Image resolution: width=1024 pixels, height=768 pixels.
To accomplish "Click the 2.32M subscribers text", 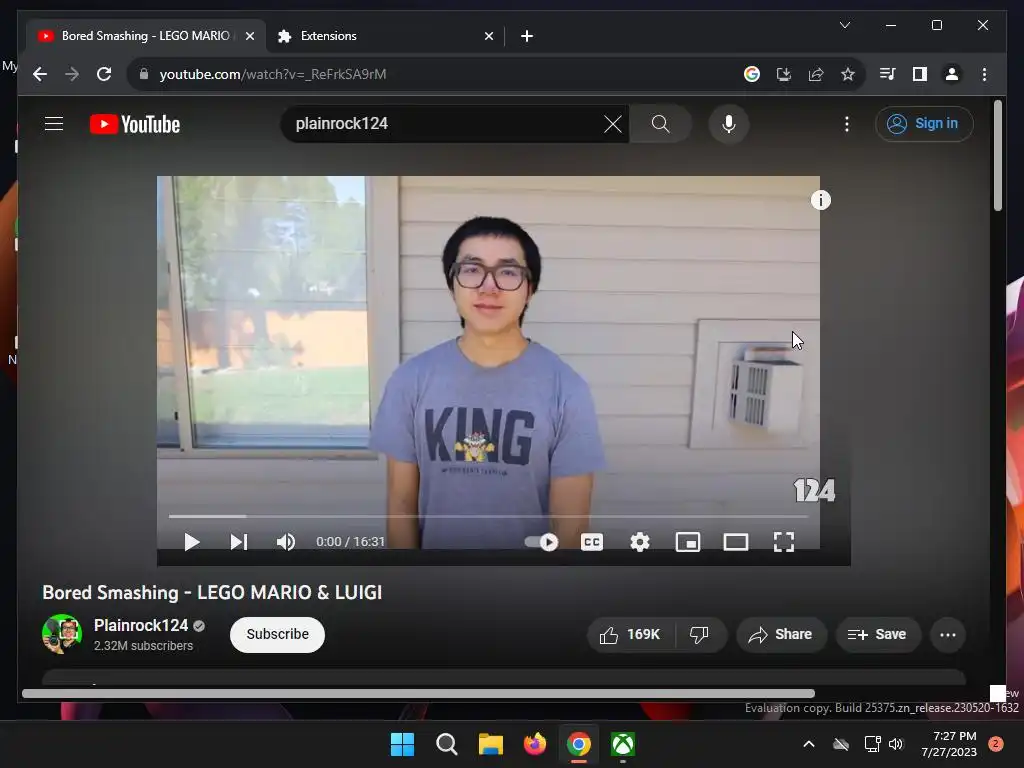I will click(144, 645).
